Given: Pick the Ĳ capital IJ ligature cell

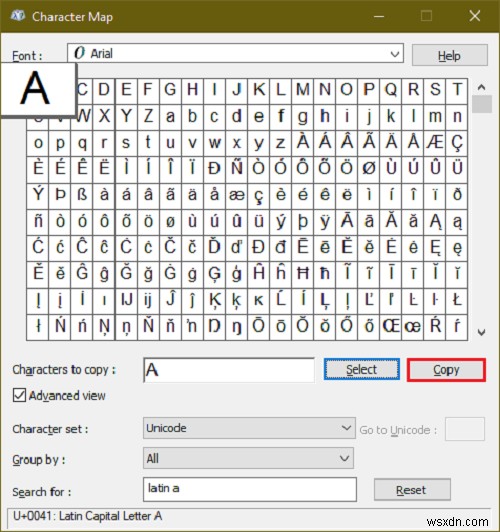Looking at the screenshot, I should click(126, 301).
